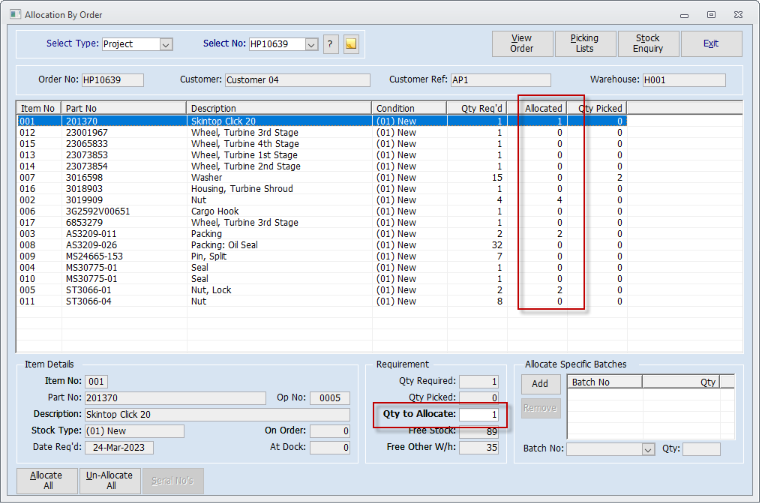Select Seal row item 010
This screenshot has width=760, height=503.
click(322, 279)
